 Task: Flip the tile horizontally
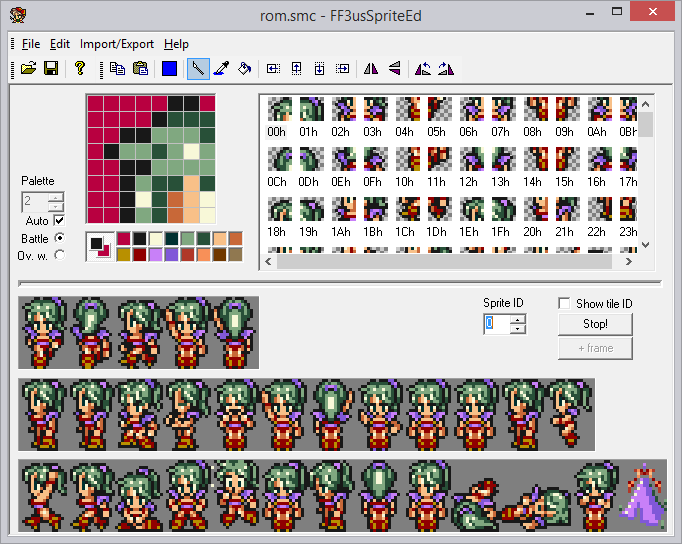(371, 69)
